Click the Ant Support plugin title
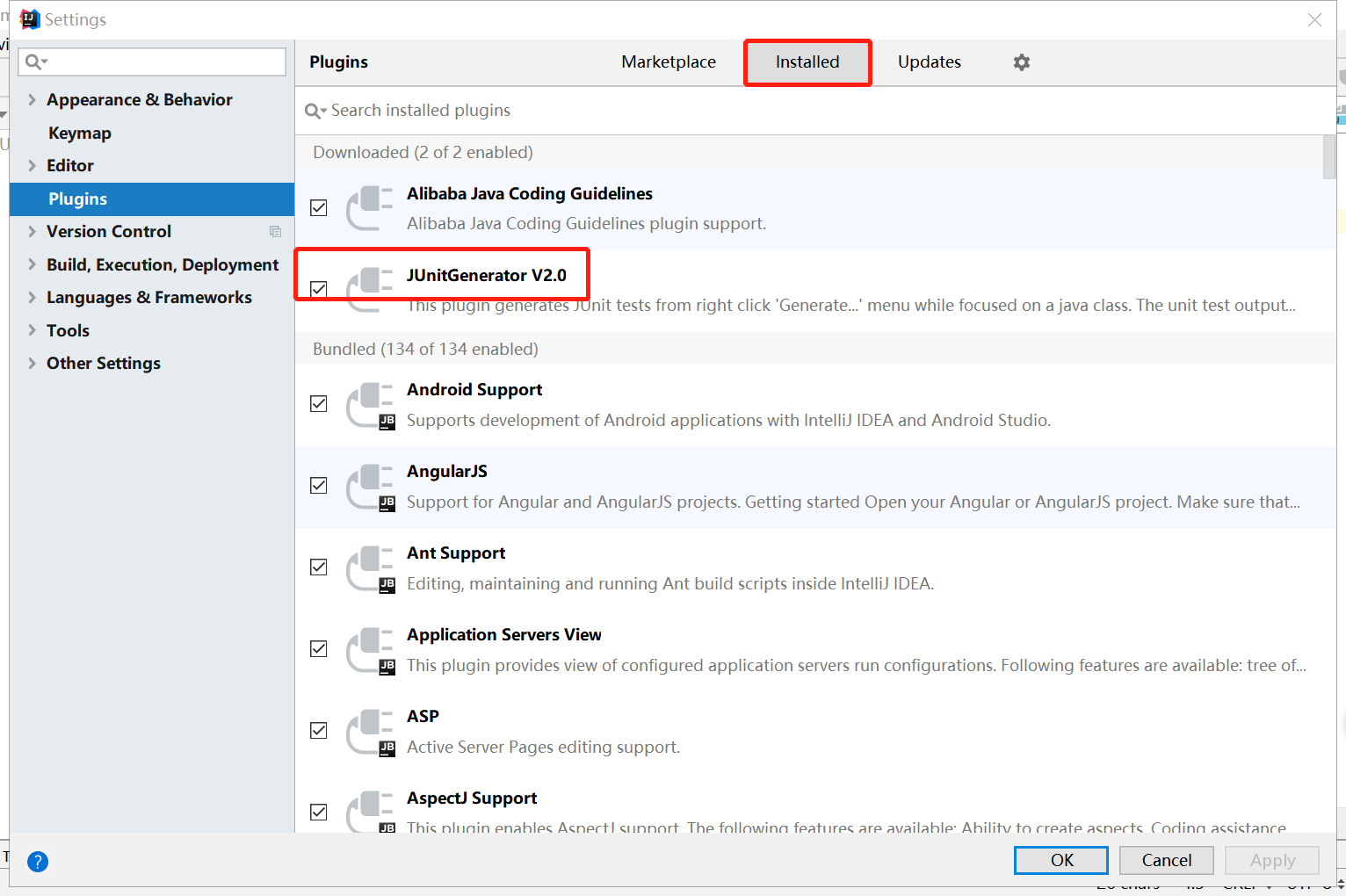1346x896 pixels. click(x=456, y=553)
